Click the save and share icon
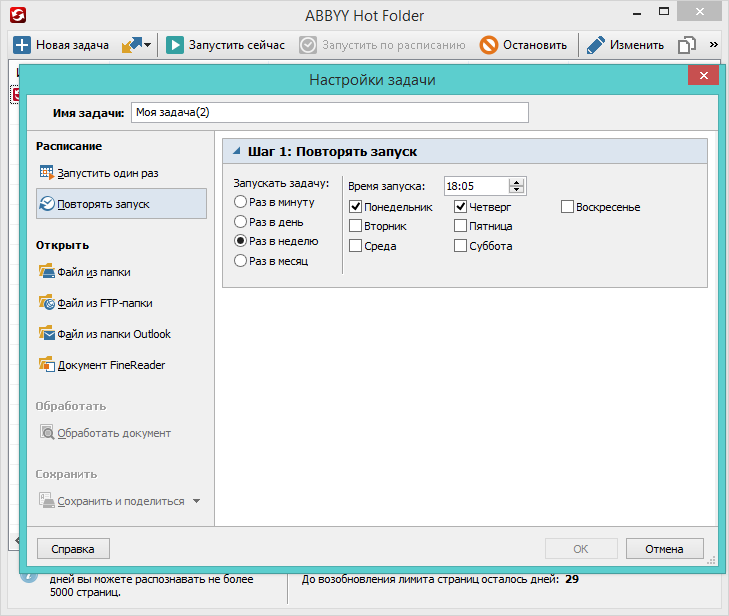729x616 pixels. (46, 500)
